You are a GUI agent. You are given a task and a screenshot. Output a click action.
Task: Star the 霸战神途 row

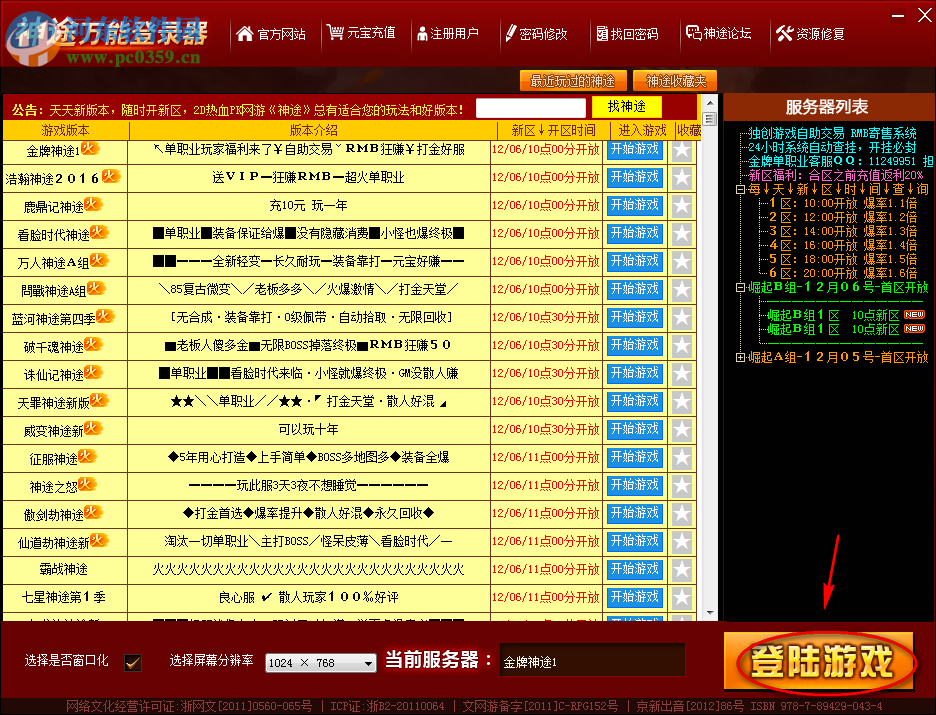(x=682, y=571)
